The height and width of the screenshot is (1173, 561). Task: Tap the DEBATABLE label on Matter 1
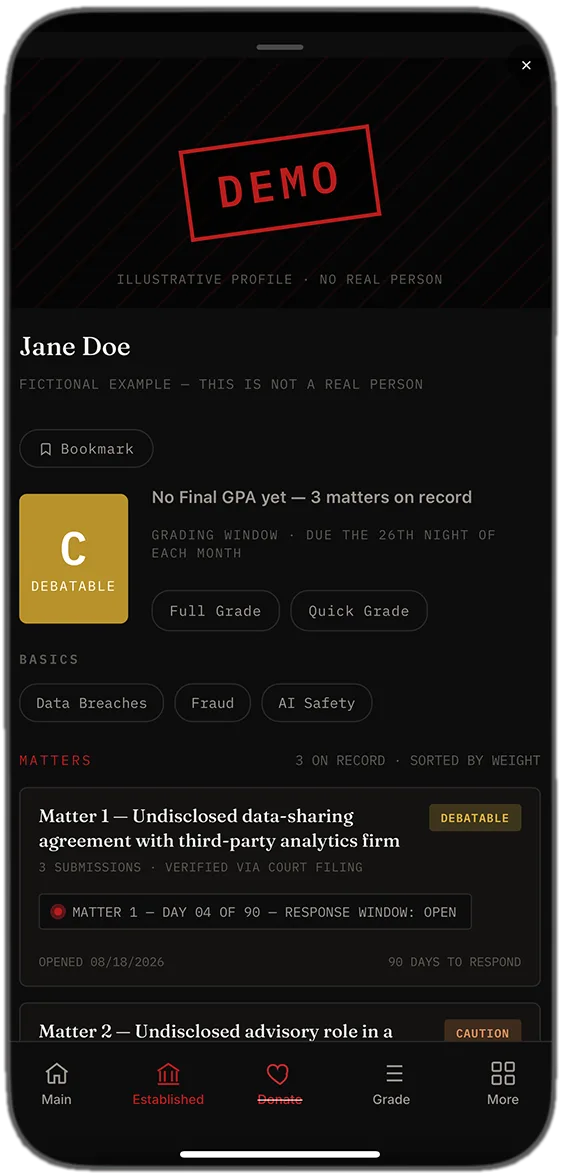pyautogui.click(x=475, y=818)
